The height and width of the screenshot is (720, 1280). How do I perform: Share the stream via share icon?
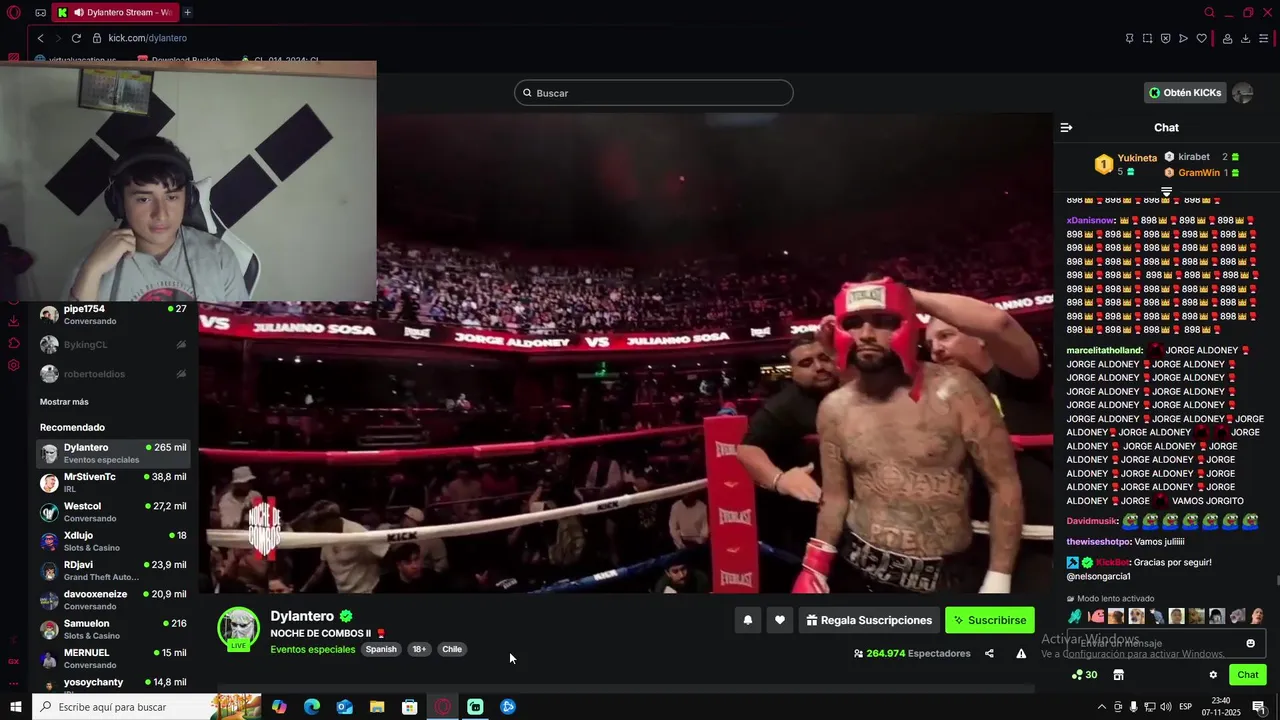click(989, 653)
